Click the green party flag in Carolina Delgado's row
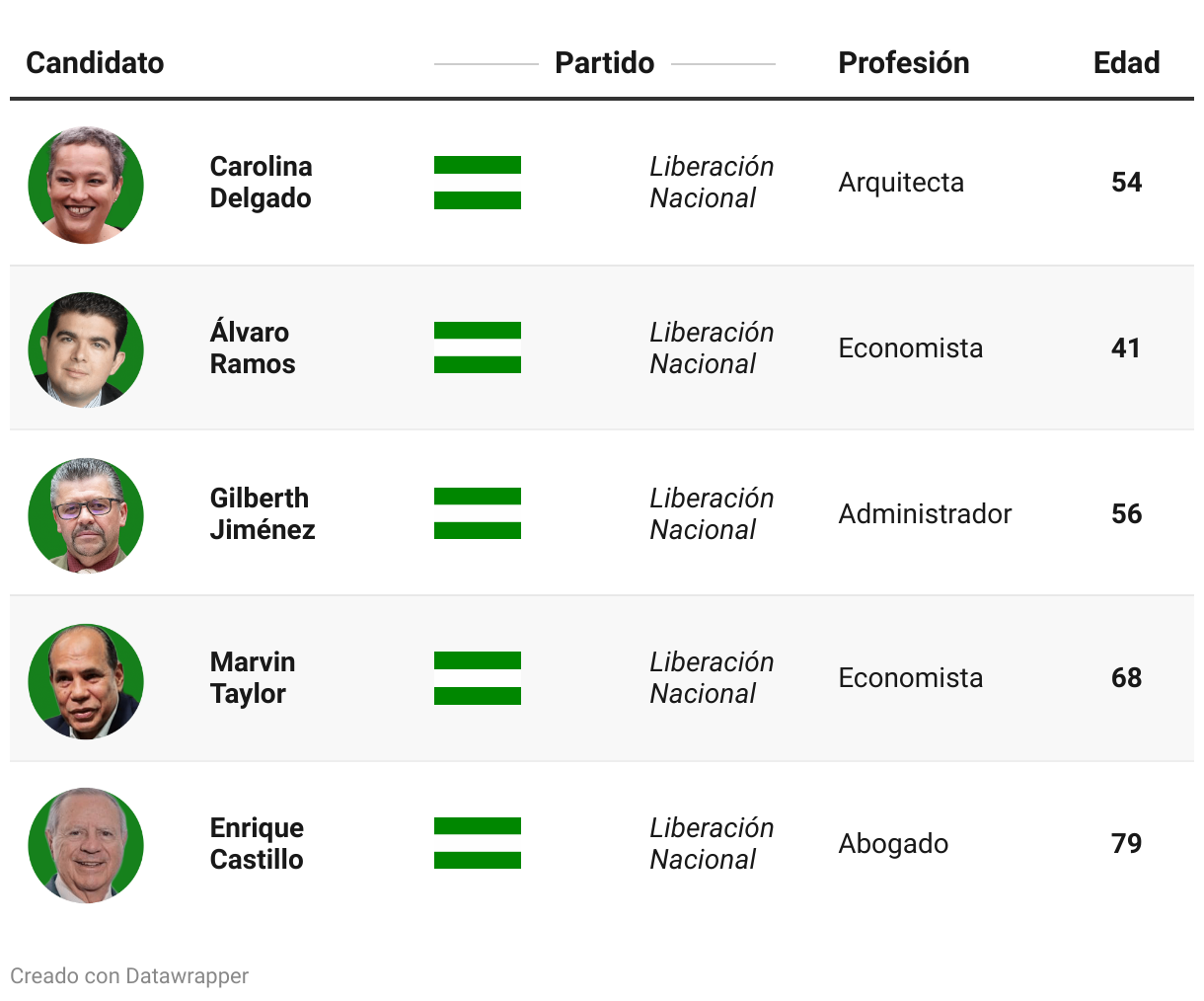1204x1001 pixels. pos(478,183)
